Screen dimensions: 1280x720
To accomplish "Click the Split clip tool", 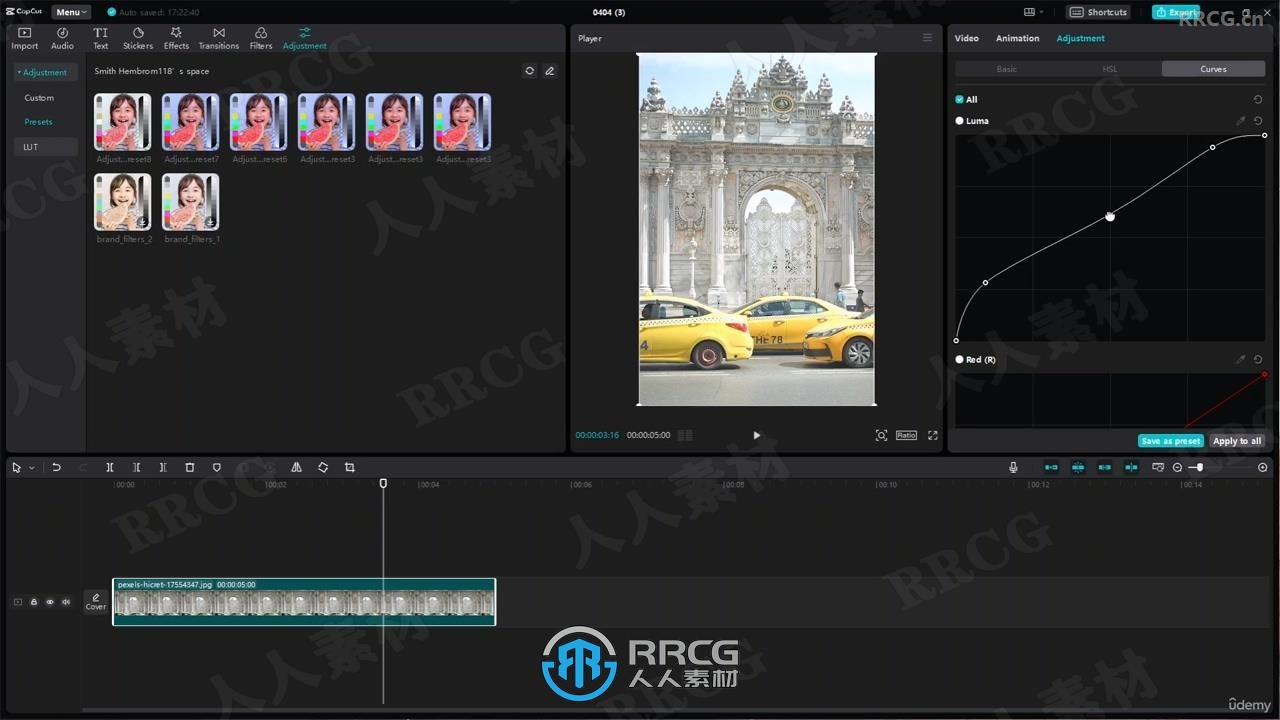I will pos(110,467).
